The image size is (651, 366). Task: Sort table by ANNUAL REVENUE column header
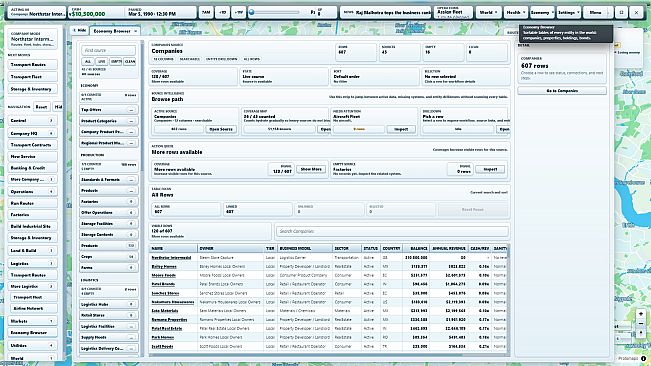pos(449,248)
